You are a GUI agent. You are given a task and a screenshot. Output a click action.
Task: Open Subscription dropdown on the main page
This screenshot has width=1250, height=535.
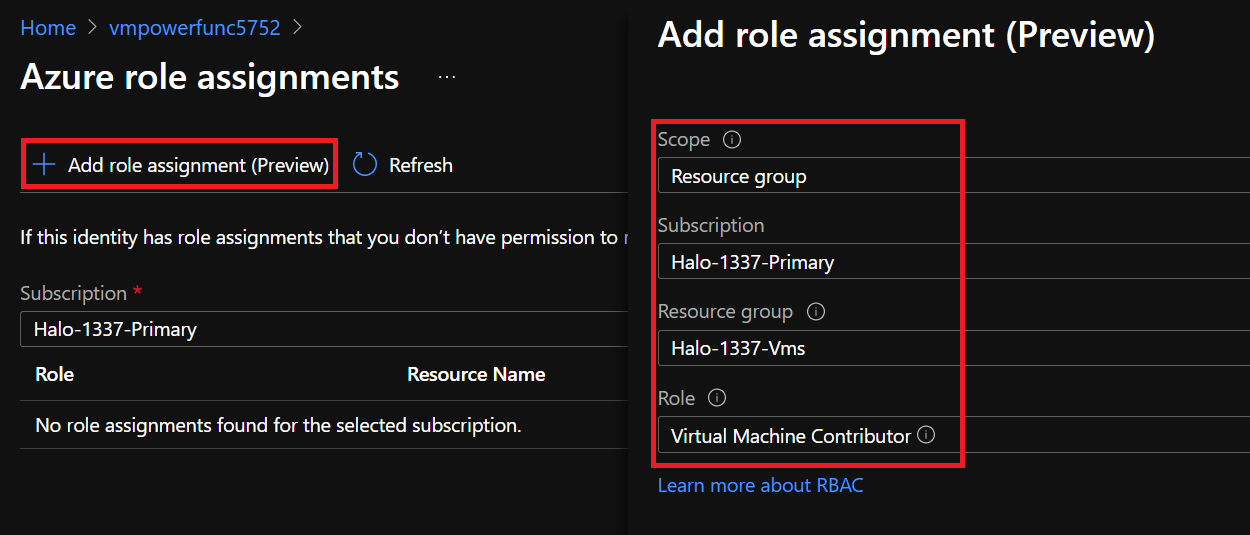(325, 329)
